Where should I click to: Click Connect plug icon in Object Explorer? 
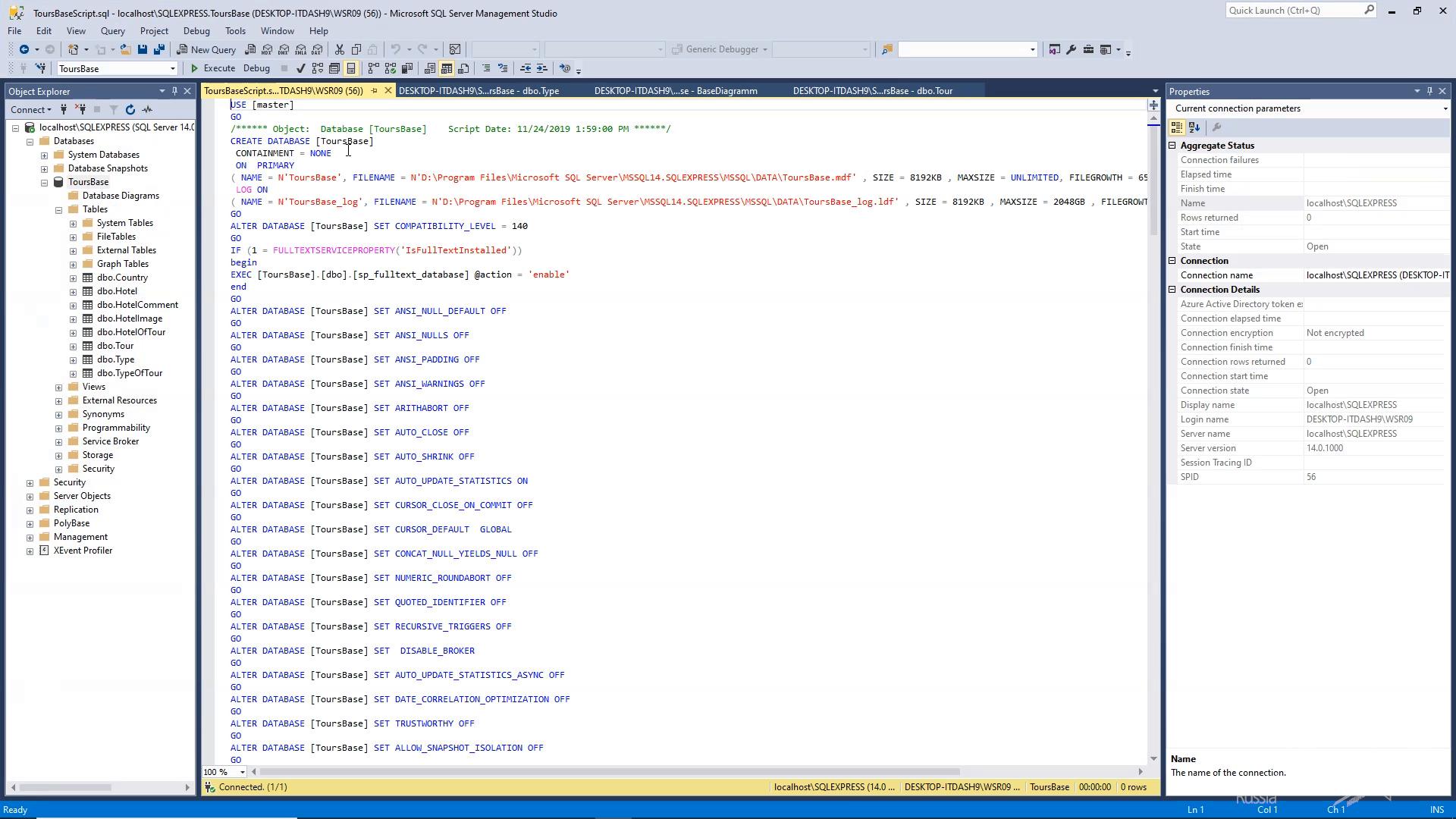tap(64, 109)
